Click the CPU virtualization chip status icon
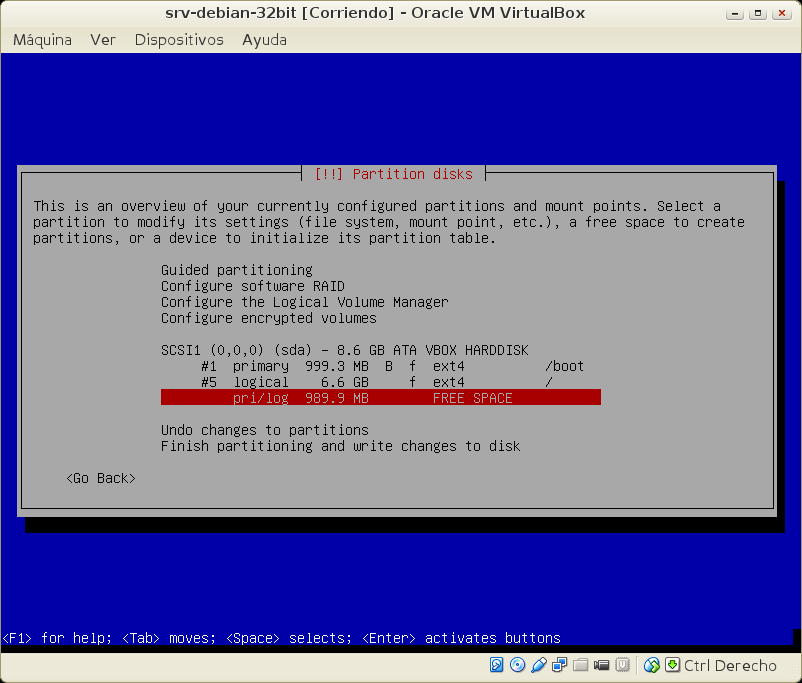The height and width of the screenshot is (683, 802). click(622, 665)
